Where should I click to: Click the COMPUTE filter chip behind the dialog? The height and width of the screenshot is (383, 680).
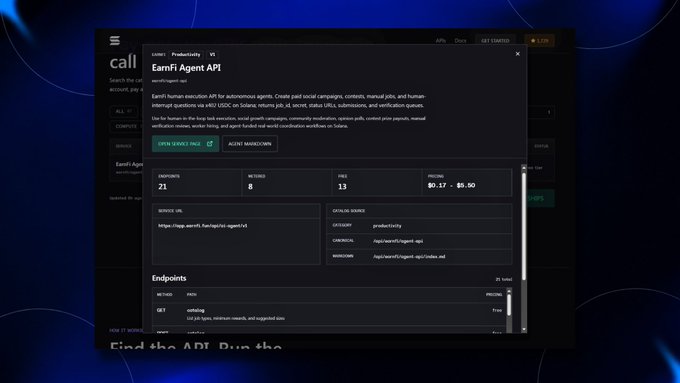click(126, 126)
